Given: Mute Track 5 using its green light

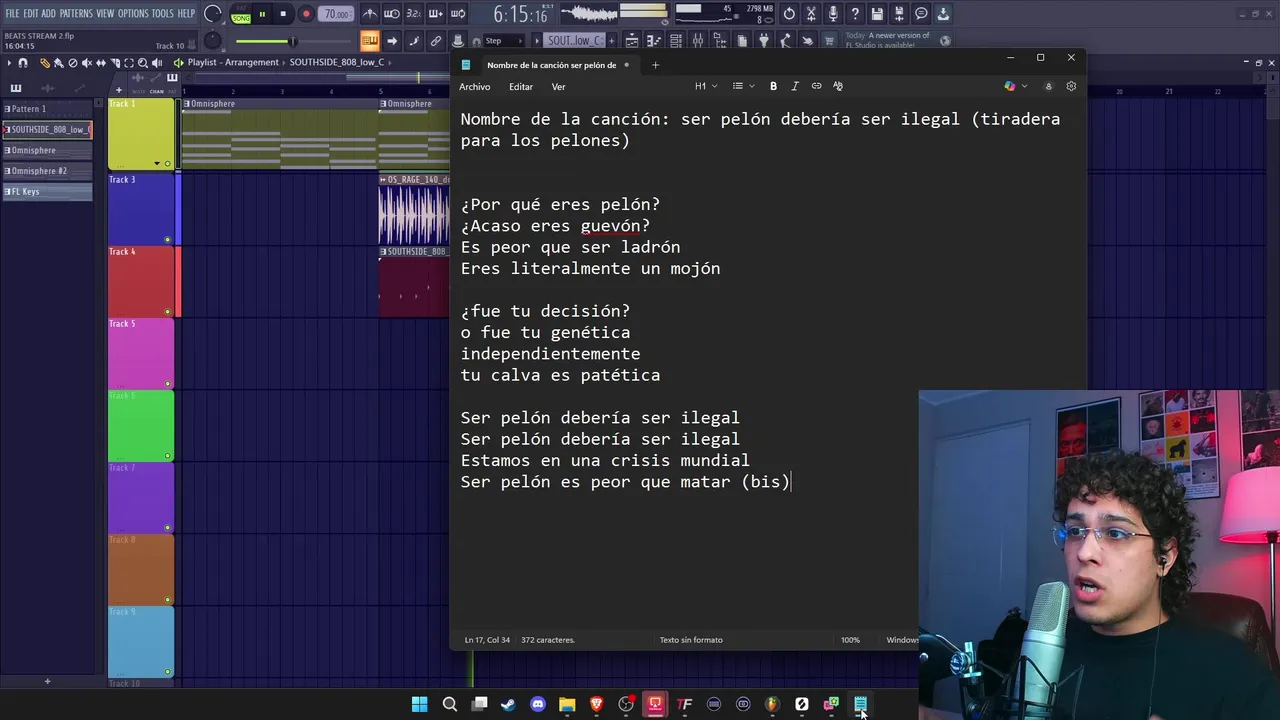Looking at the screenshot, I should [x=167, y=384].
